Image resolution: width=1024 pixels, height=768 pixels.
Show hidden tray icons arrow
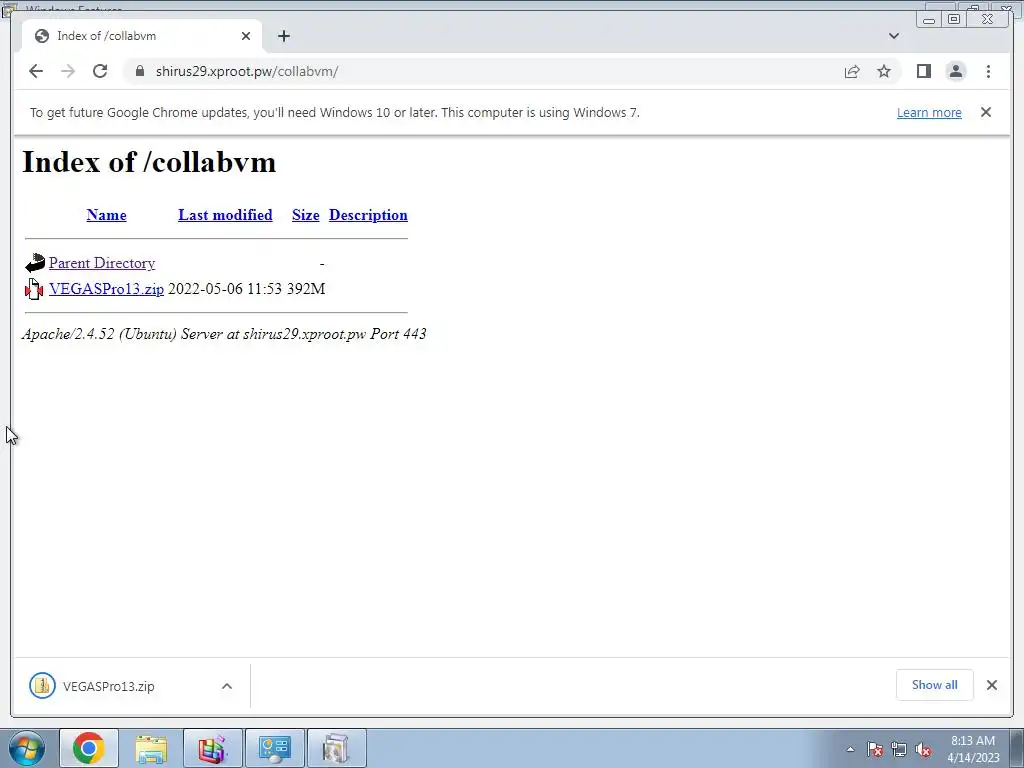click(850, 749)
